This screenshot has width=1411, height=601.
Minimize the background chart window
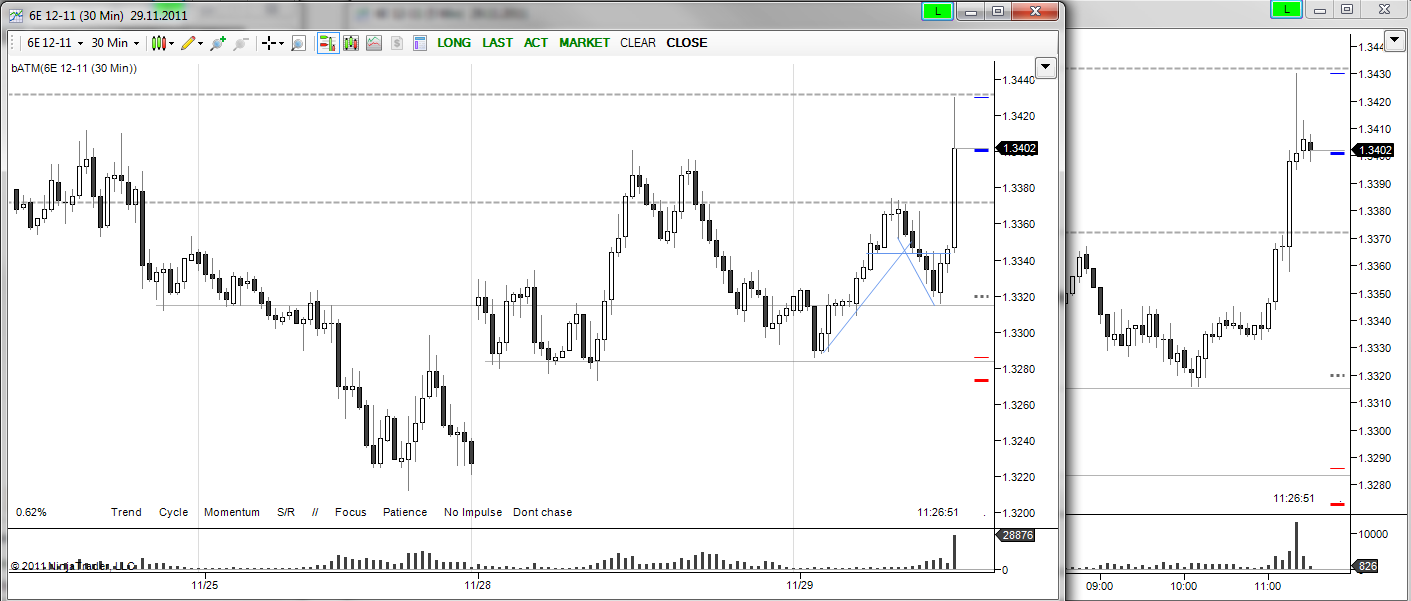coord(1320,9)
